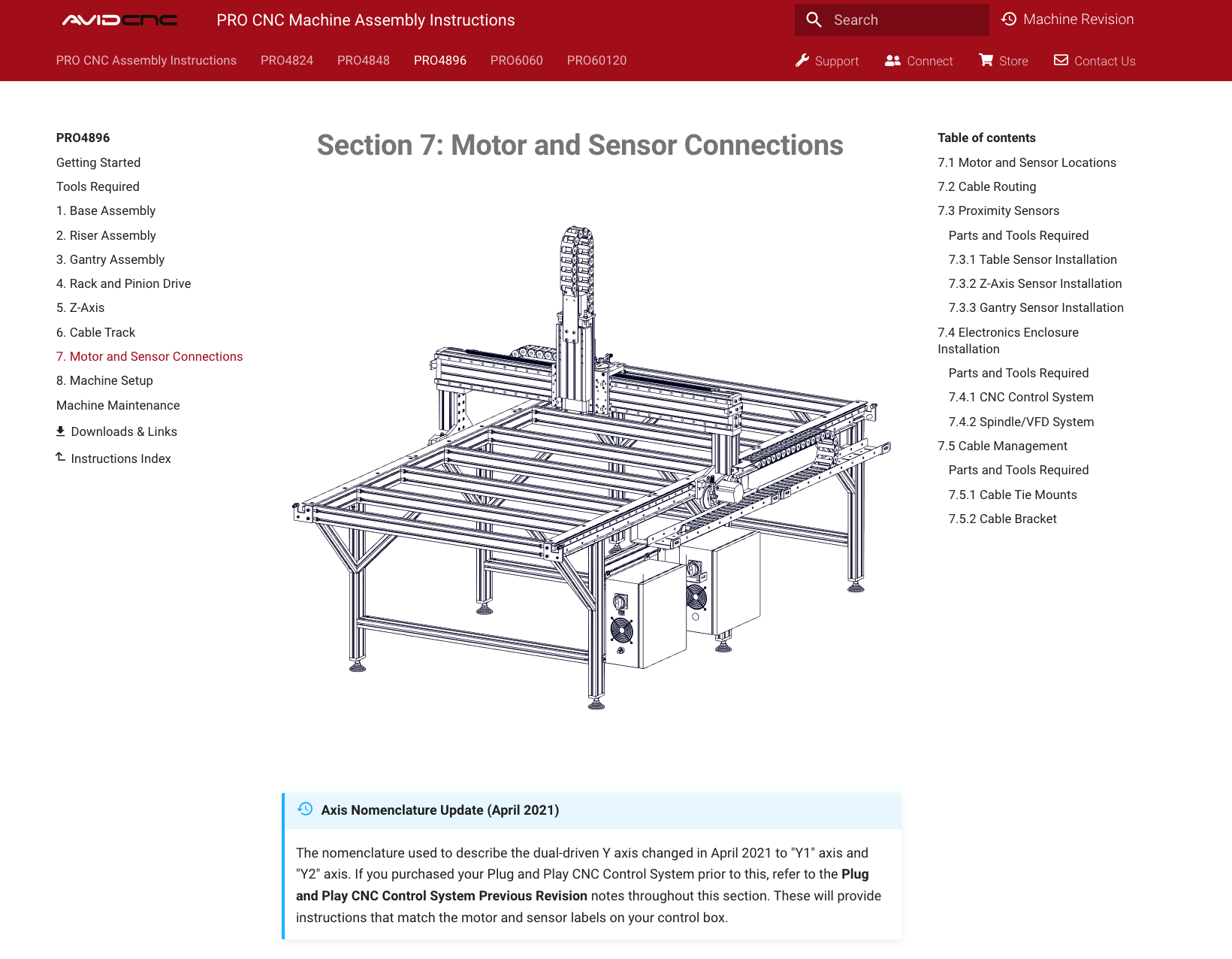Go to 2. Riser Assembly
Viewport: 1232px width, 959px height.
(x=106, y=235)
